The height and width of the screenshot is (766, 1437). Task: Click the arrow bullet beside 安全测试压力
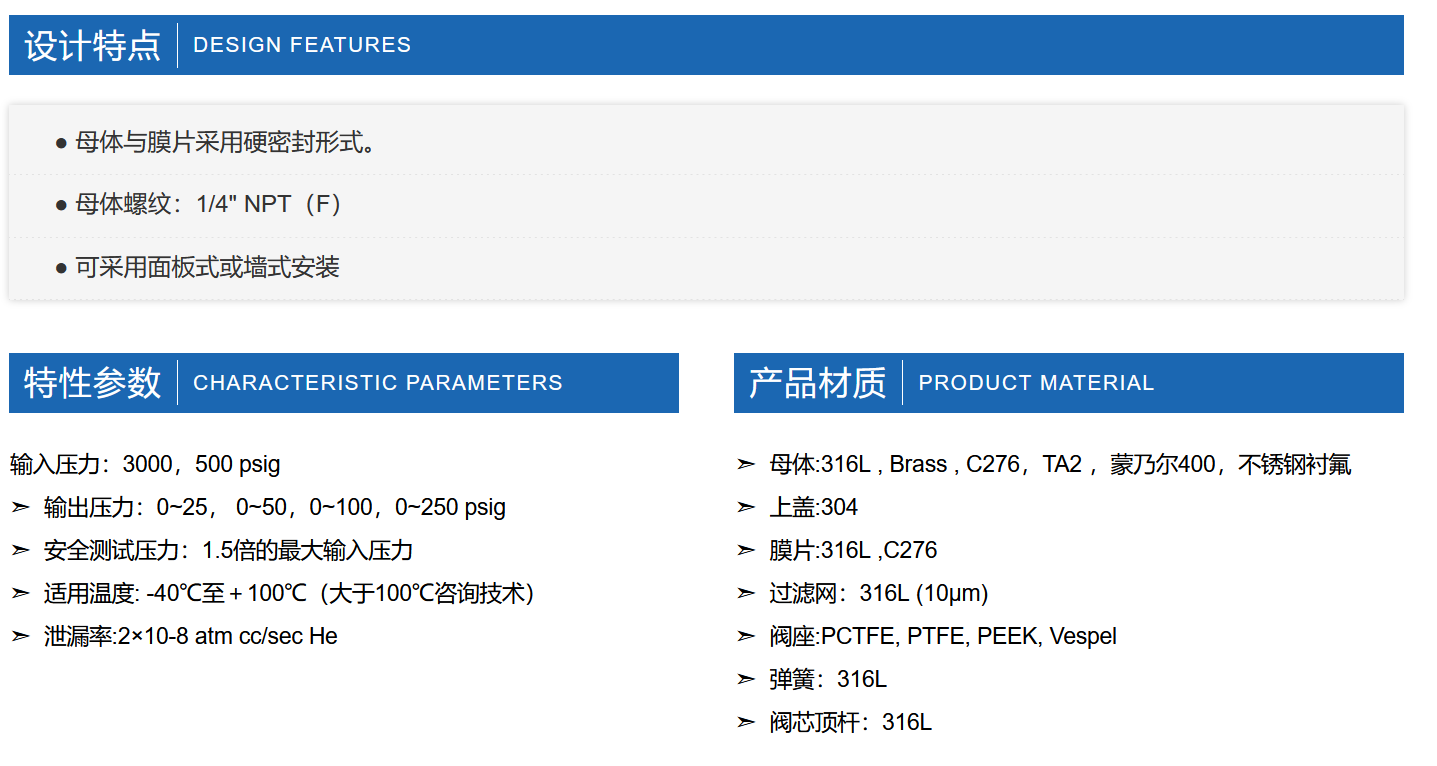pos(20,550)
